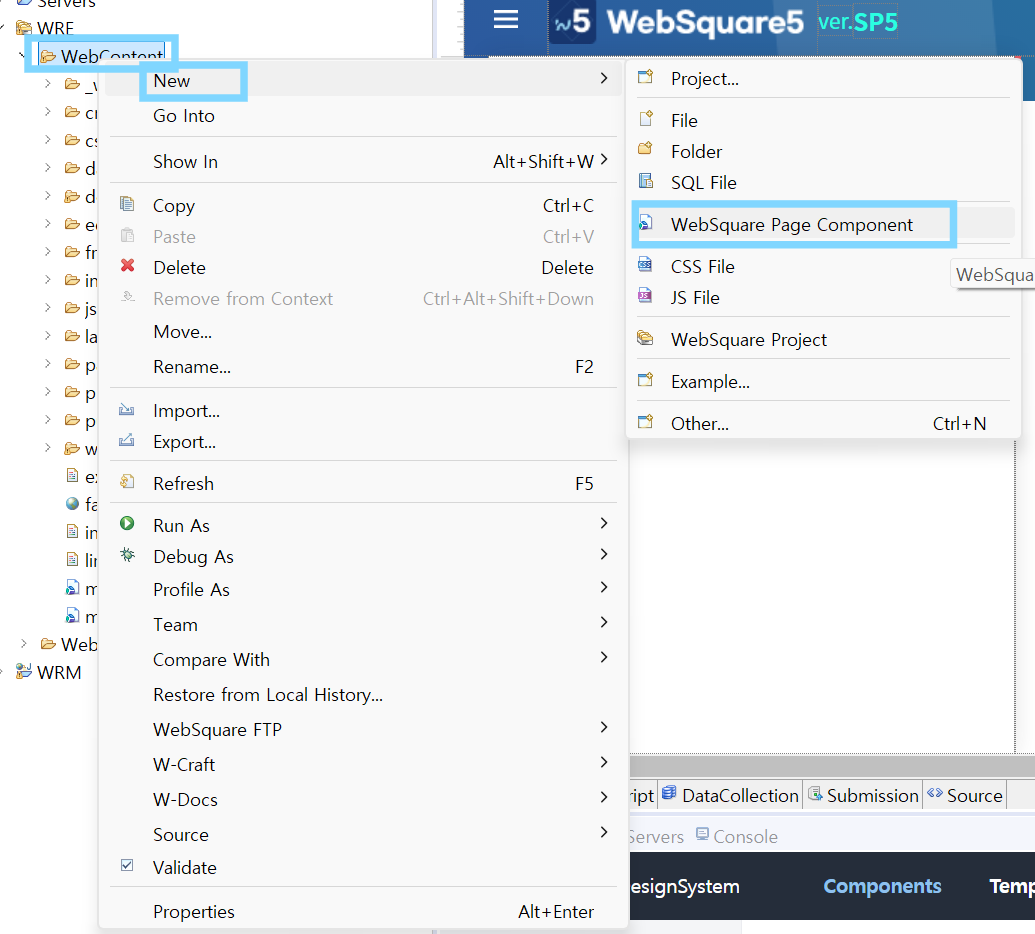The image size is (1035, 934).
Task: Choose Rename... from context menu
Action: [363, 367]
